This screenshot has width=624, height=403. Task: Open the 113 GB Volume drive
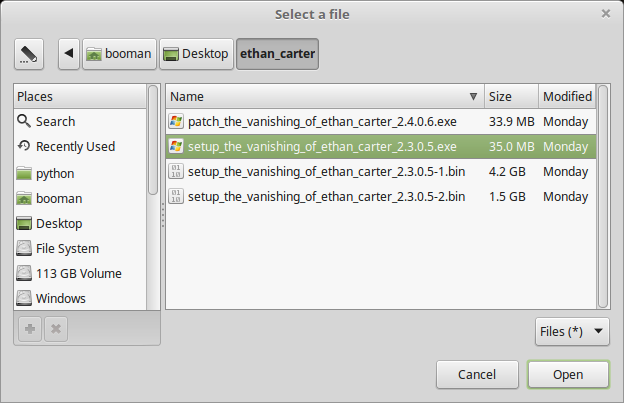(80, 274)
